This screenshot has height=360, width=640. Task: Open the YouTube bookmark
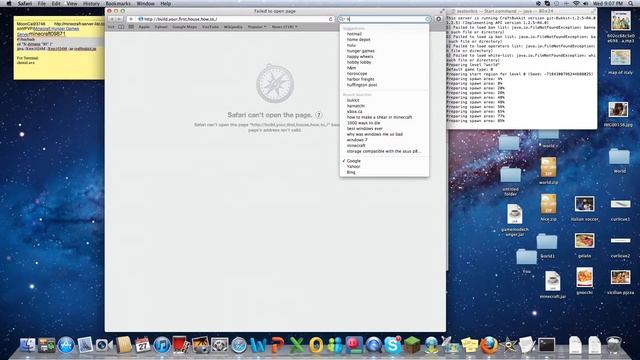point(211,27)
